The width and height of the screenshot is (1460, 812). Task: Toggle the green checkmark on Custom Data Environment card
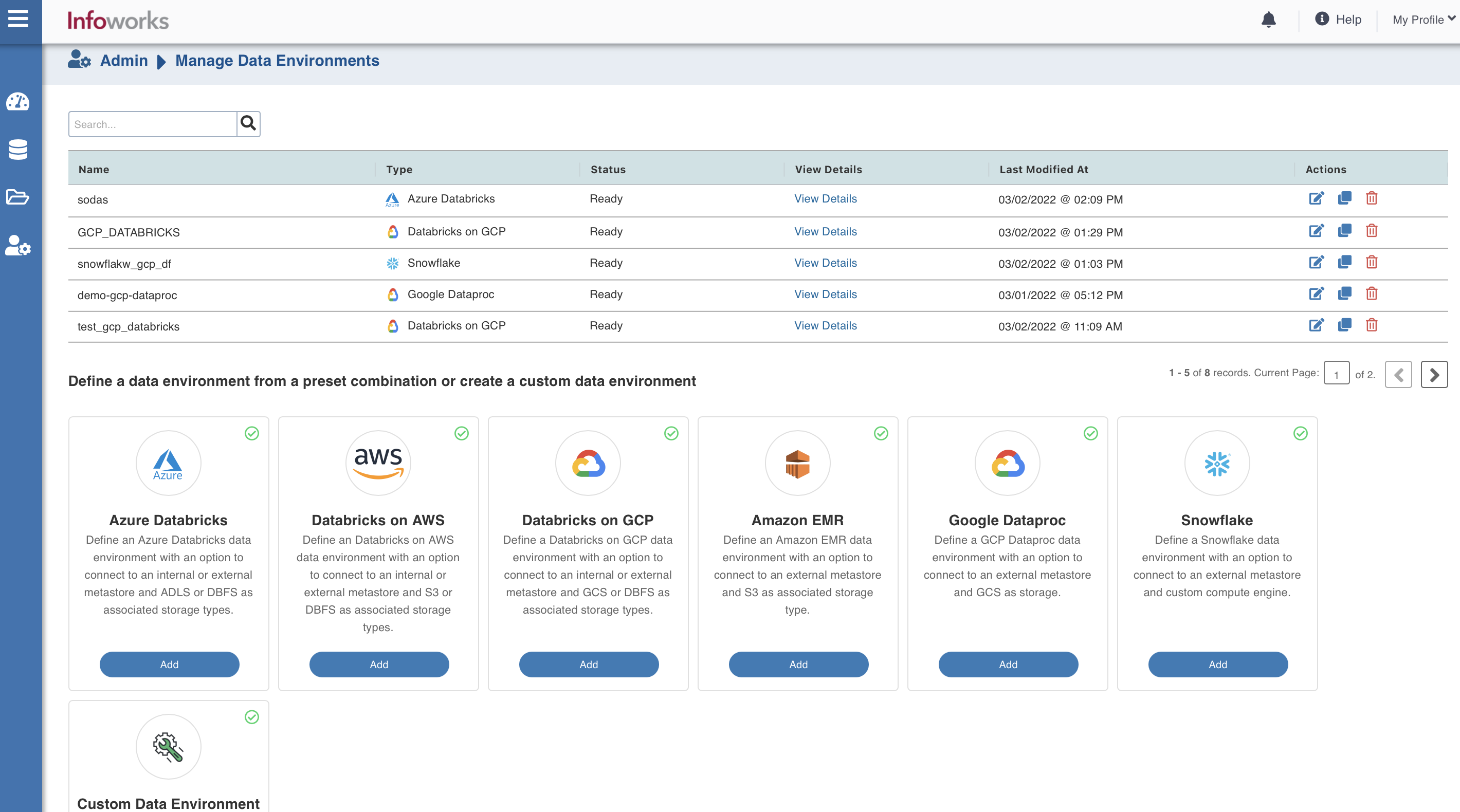tap(252, 717)
